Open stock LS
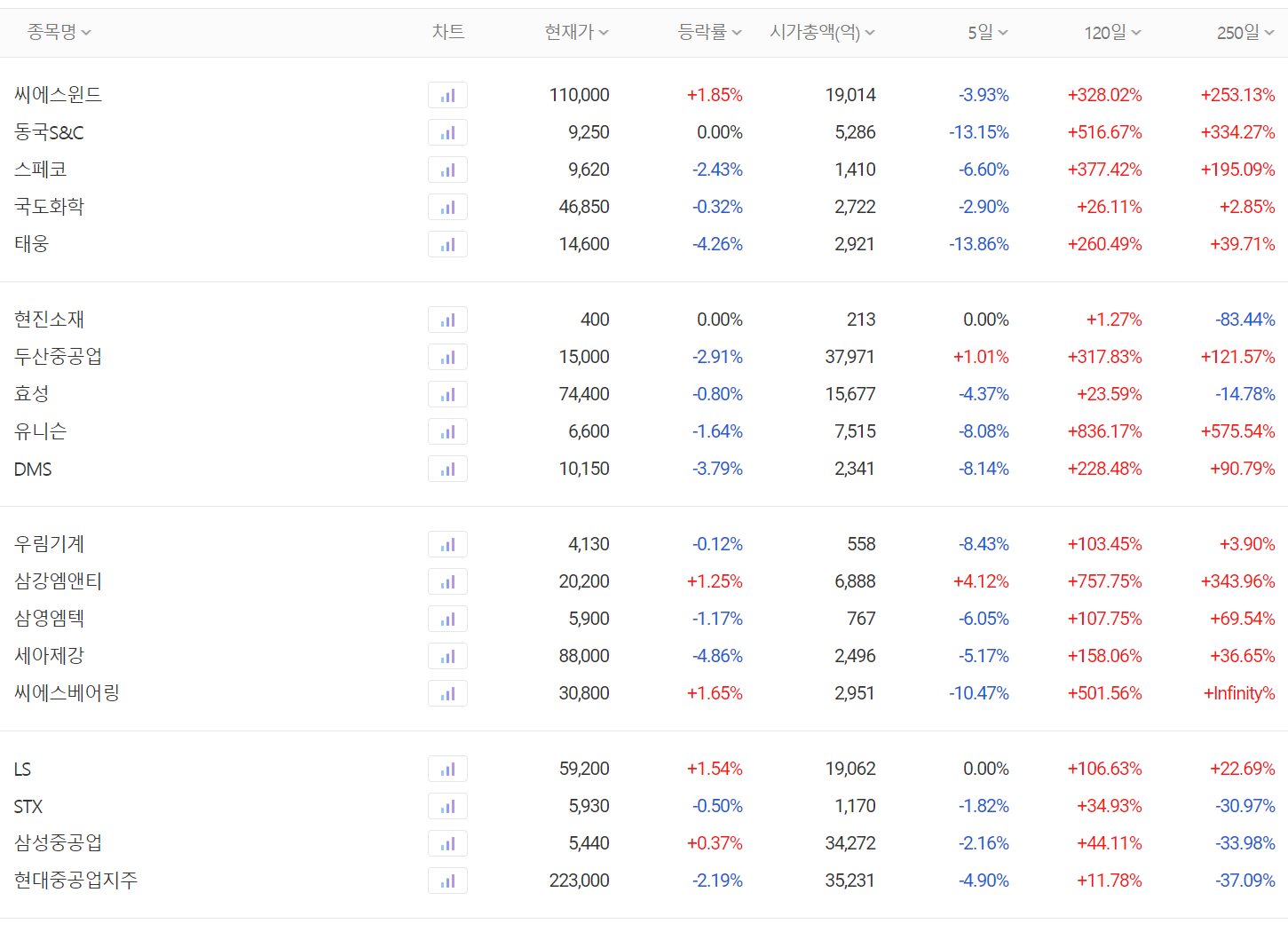1288x932 pixels. 22,769
